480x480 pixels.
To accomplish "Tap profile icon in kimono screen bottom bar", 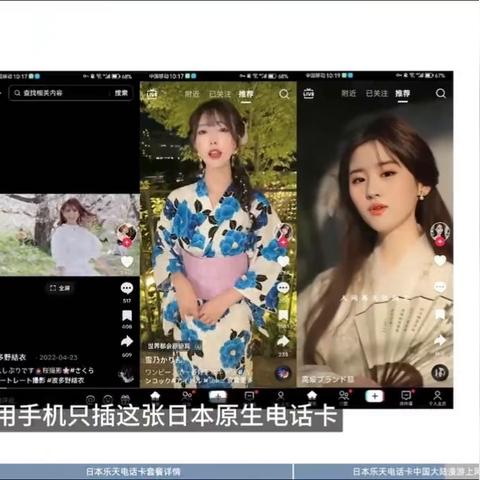I will (281, 396).
